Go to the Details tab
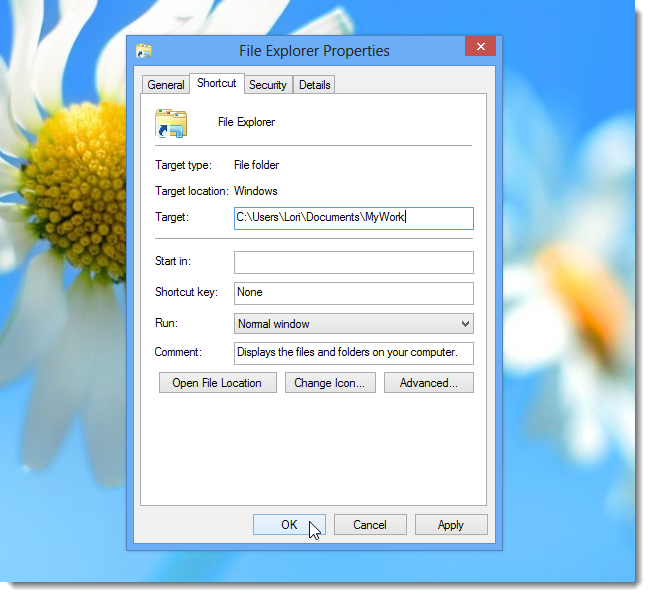This screenshot has width=650, height=597. (x=315, y=85)
